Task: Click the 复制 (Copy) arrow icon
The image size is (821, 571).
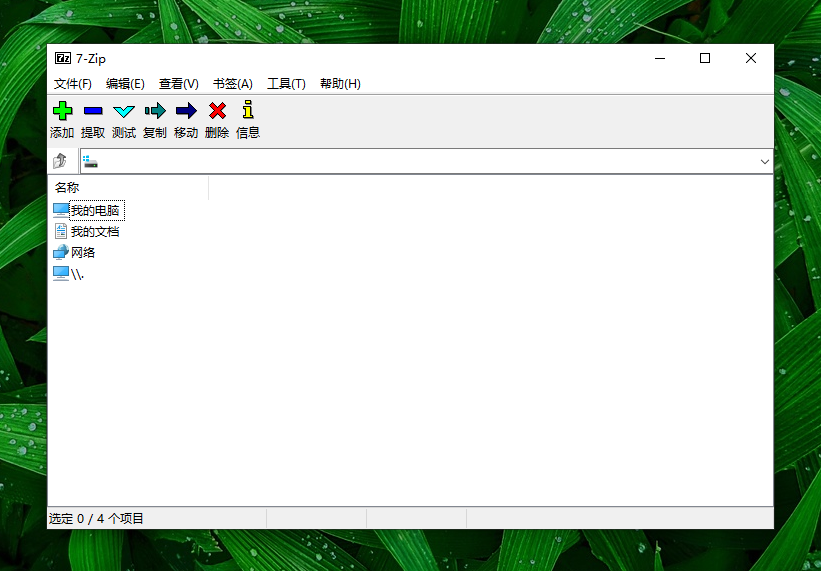Action: (x=155, y=111)
